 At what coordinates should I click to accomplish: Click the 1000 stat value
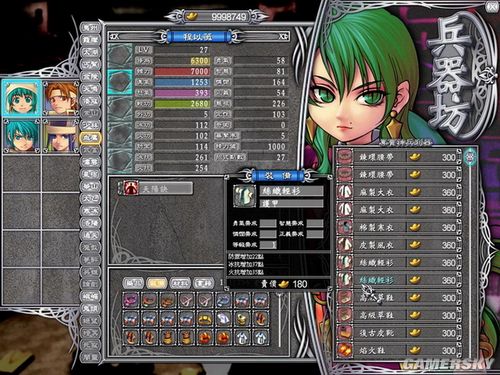point(277,147)
